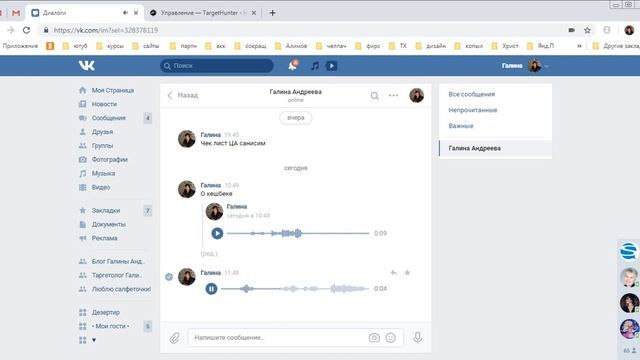Select Непрочитанные filter
This screenshot has width=640, height=360.
pos(473,110)
